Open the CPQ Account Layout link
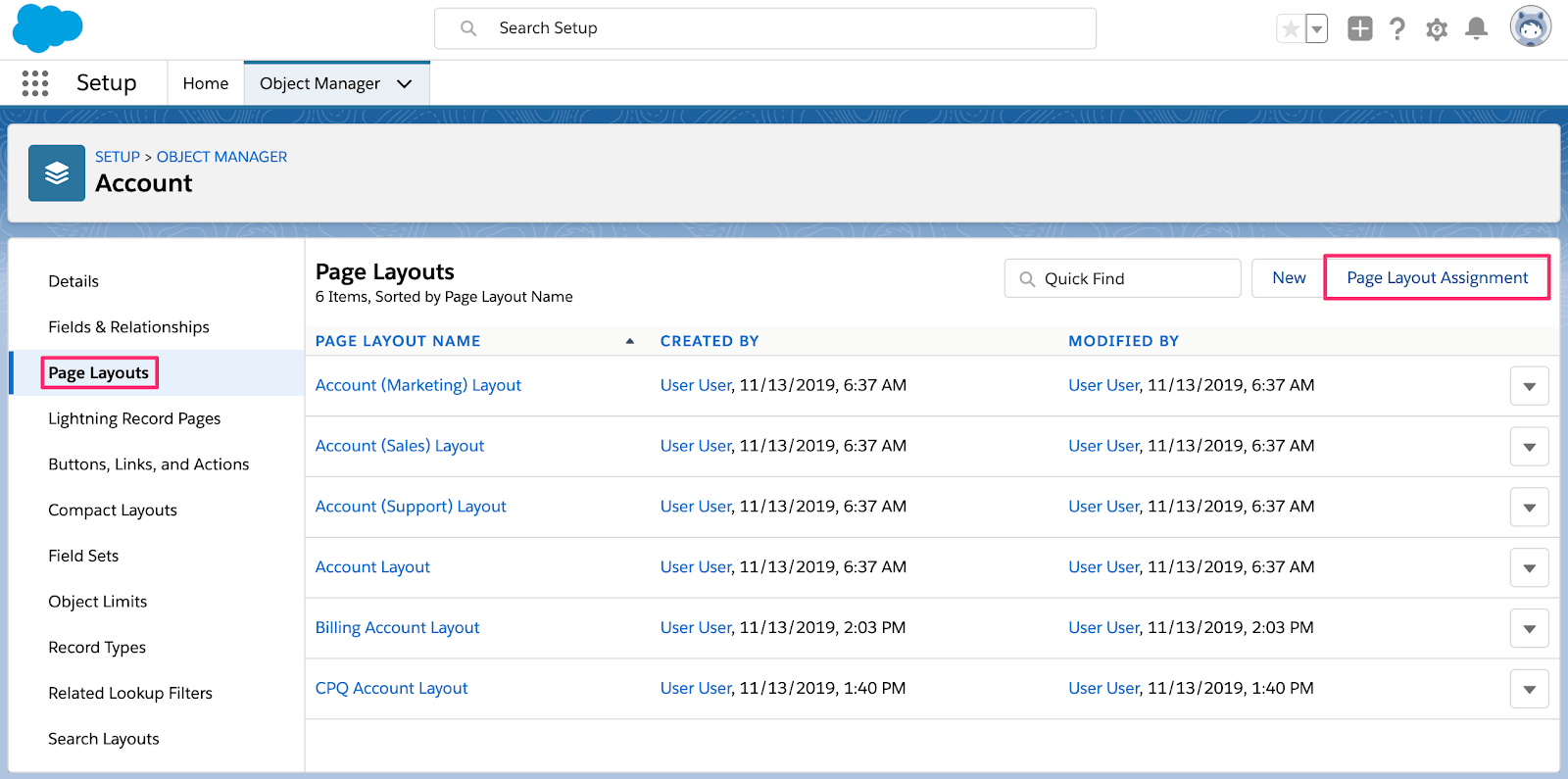The image size is (1568, 779). pyautogui.click(x=391, y=689)
